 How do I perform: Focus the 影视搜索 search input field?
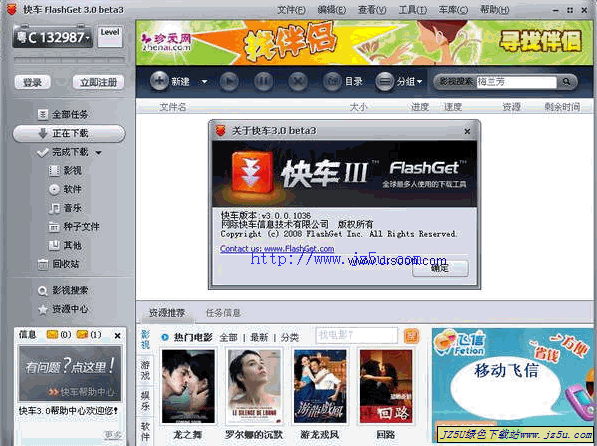[516, 82]
